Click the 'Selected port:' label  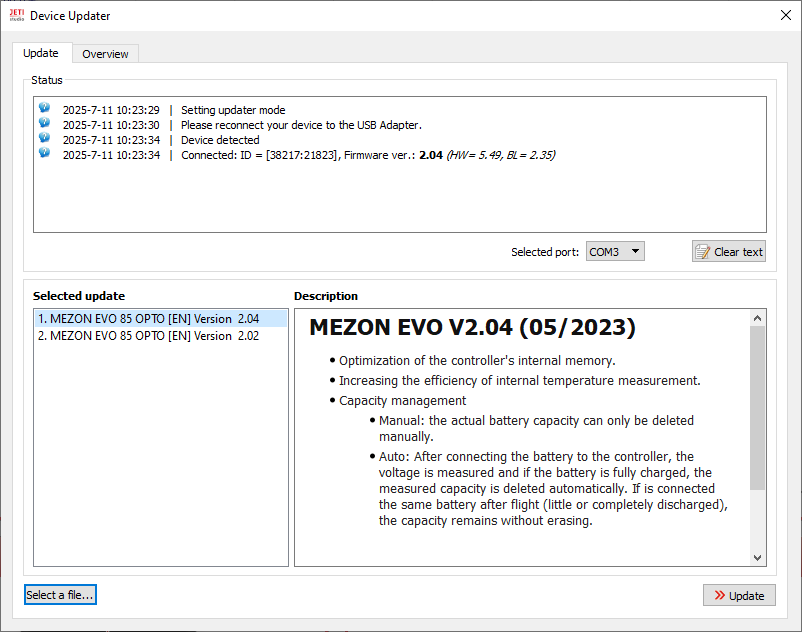pos(545,252)
